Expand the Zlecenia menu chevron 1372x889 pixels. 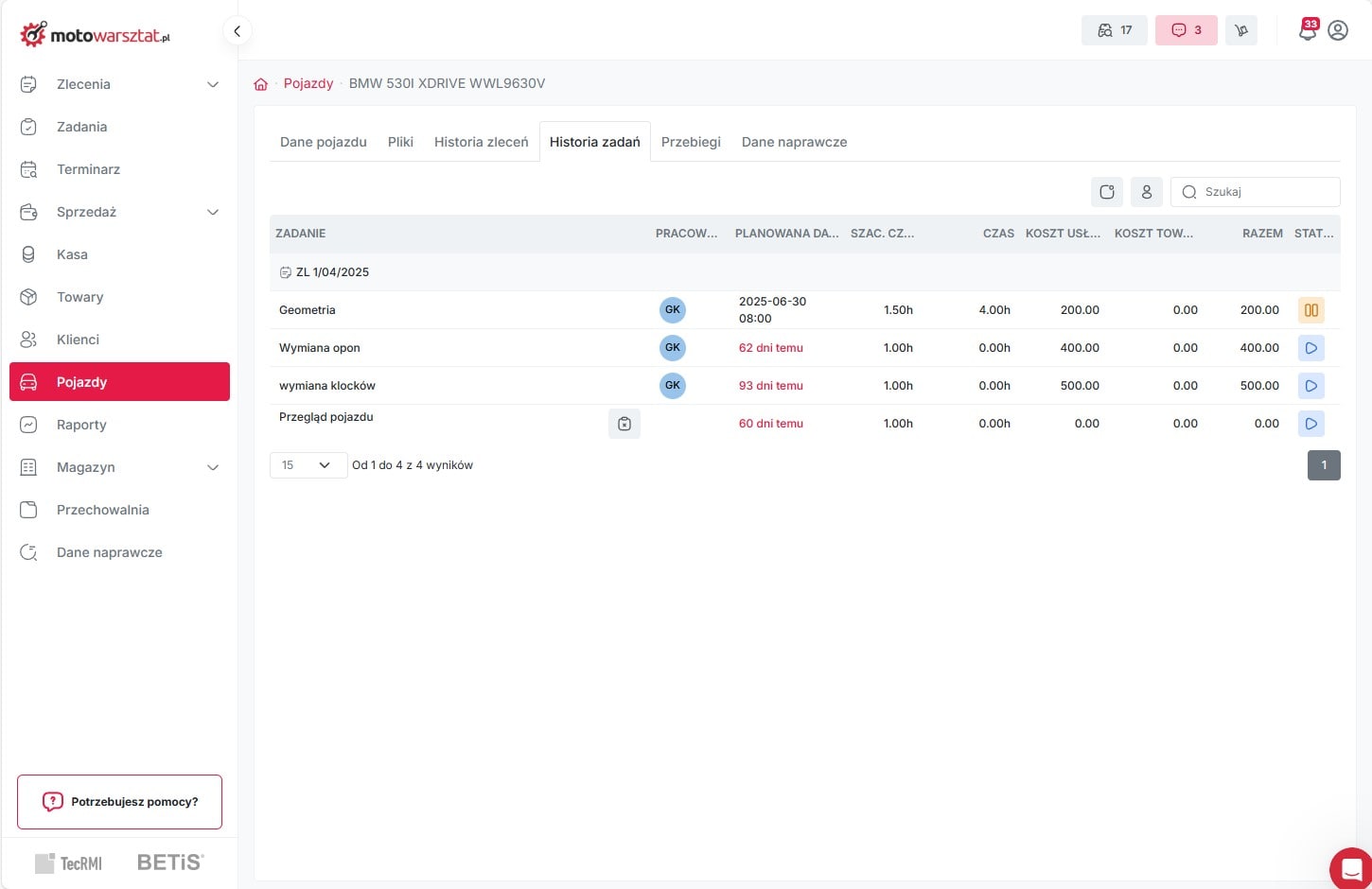[213, 84]
